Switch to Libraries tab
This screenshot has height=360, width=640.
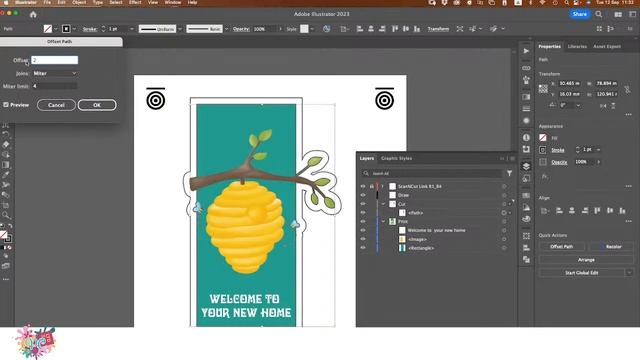click(577, 47)
